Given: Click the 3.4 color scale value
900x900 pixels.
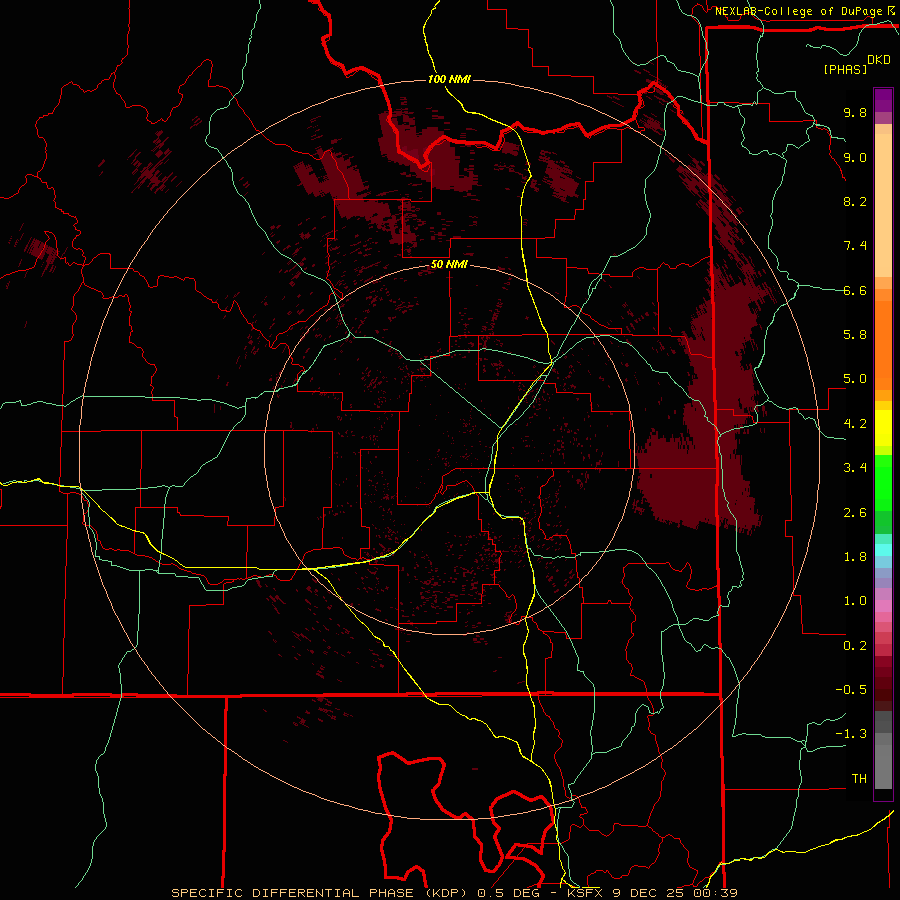Looking at the screenshot, I should coord(855,468).
